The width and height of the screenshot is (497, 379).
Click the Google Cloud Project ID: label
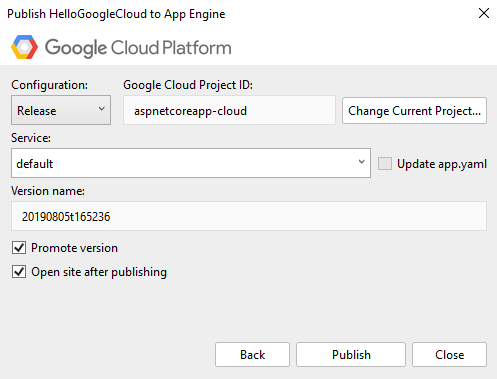188,85
